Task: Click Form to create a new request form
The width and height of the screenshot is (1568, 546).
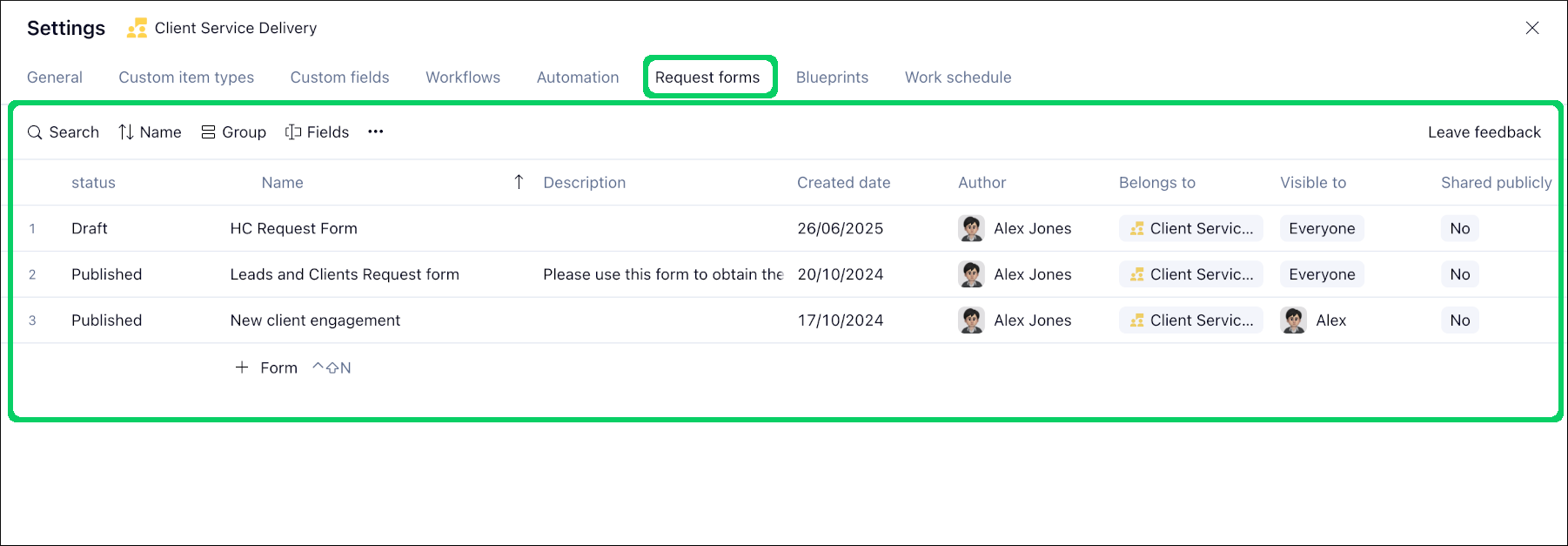Action: tap(278, 367)
